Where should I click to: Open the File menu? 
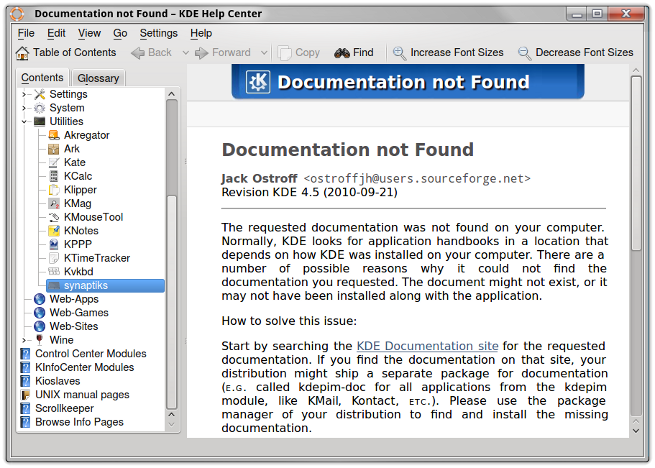pyautogui.click(x=26, y=33)
